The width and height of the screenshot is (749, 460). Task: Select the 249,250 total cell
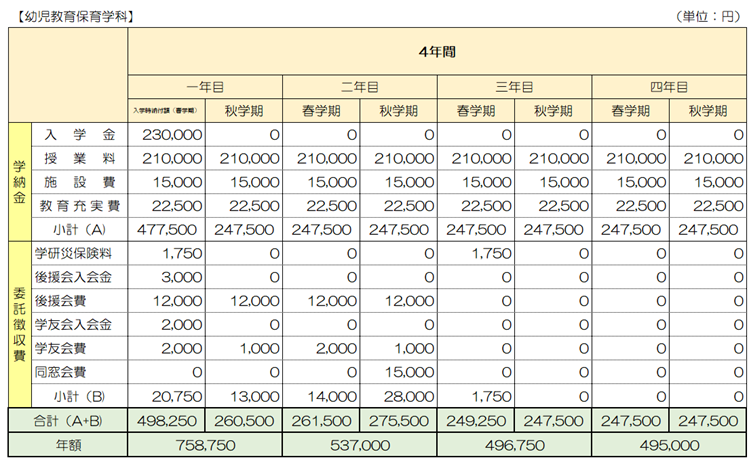click(476, 421)
